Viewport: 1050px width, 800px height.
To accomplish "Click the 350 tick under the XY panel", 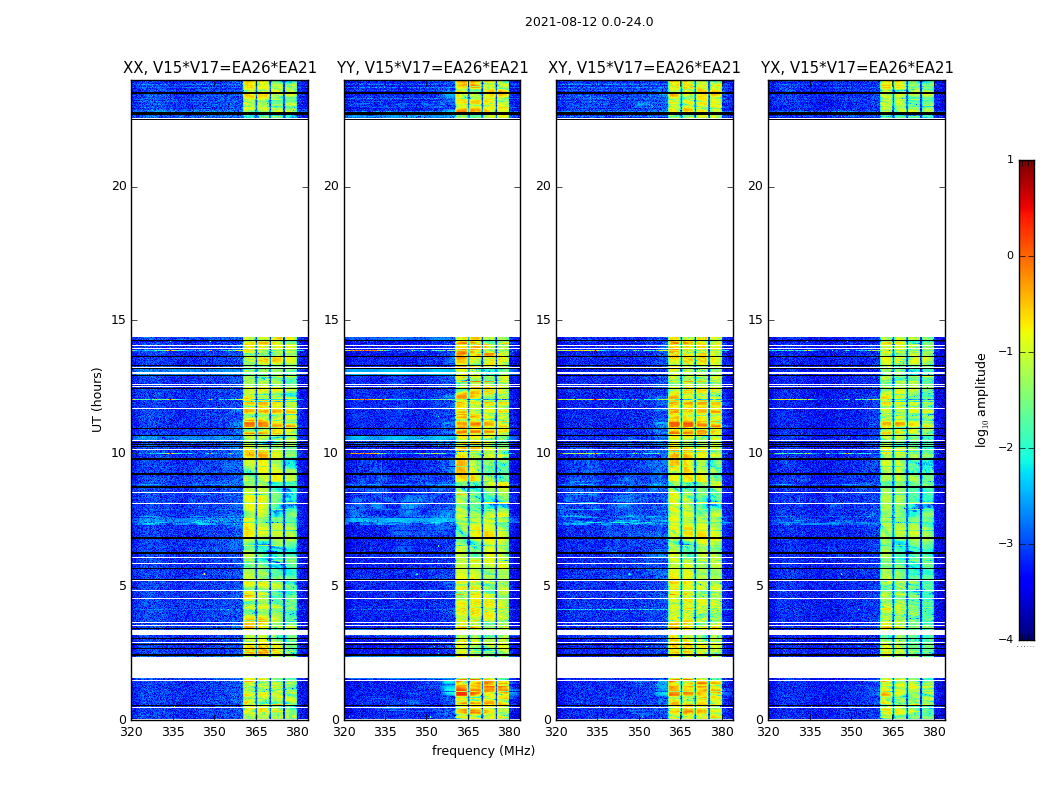I will point(638,732).
